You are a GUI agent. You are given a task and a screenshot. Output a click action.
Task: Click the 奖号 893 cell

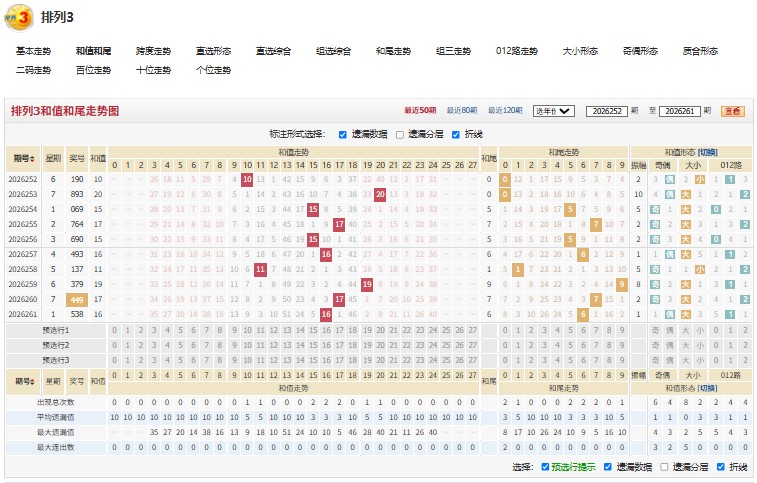pos(77,195)
